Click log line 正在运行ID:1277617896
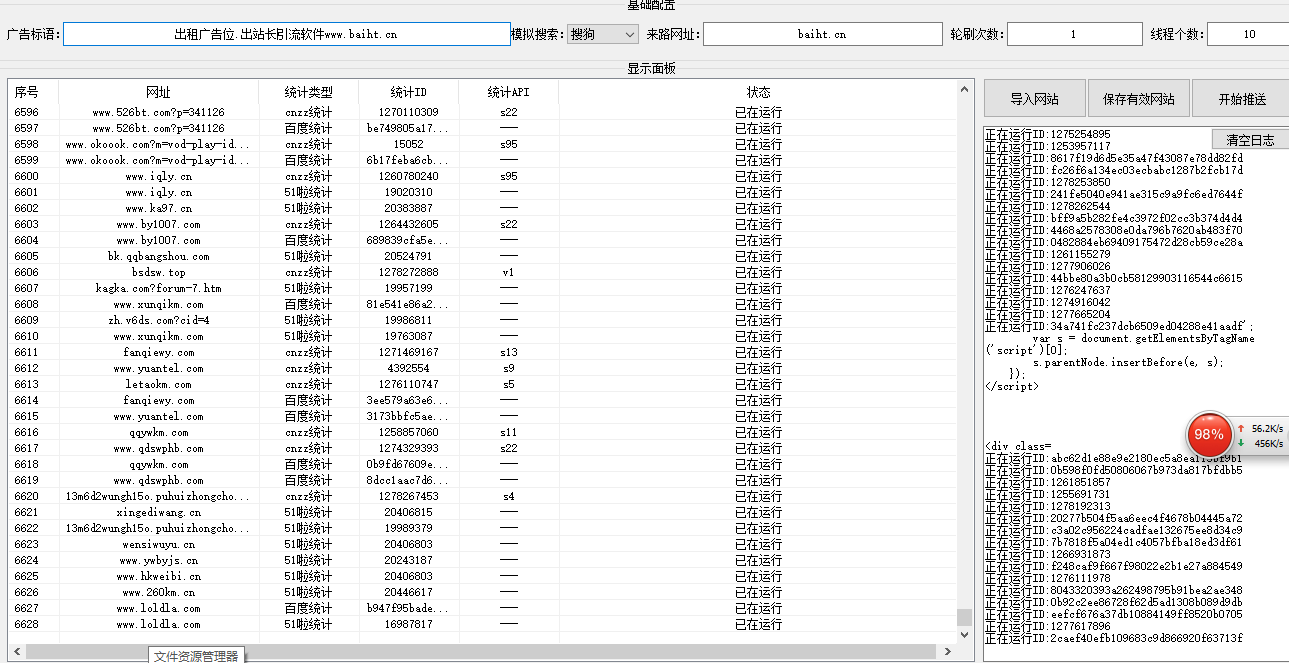Viewport: 1289px width, 663px height. click(1047, 626)
